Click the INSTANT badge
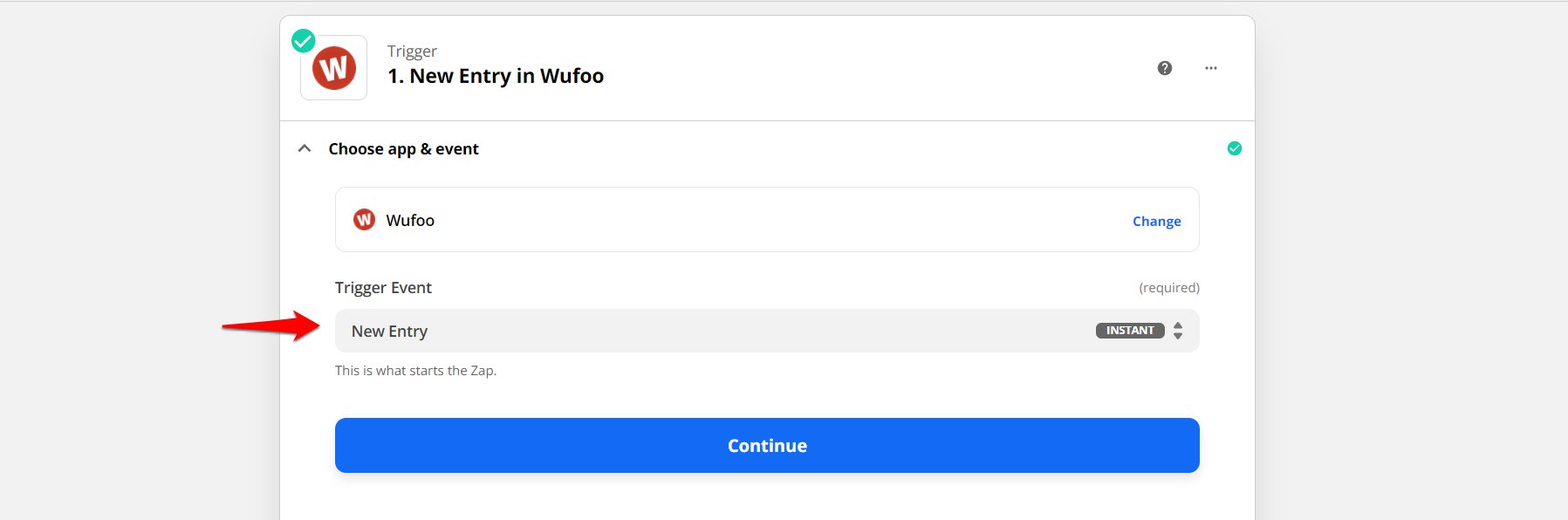The height and width of the screenshot is (520, 1568). pyautogui.click(x=1130, y=331)
